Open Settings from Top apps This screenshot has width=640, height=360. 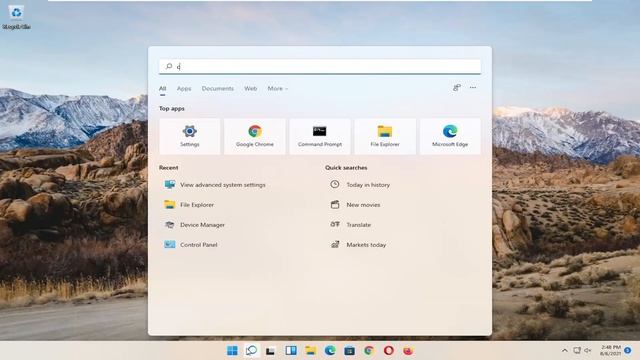[190, 136]
